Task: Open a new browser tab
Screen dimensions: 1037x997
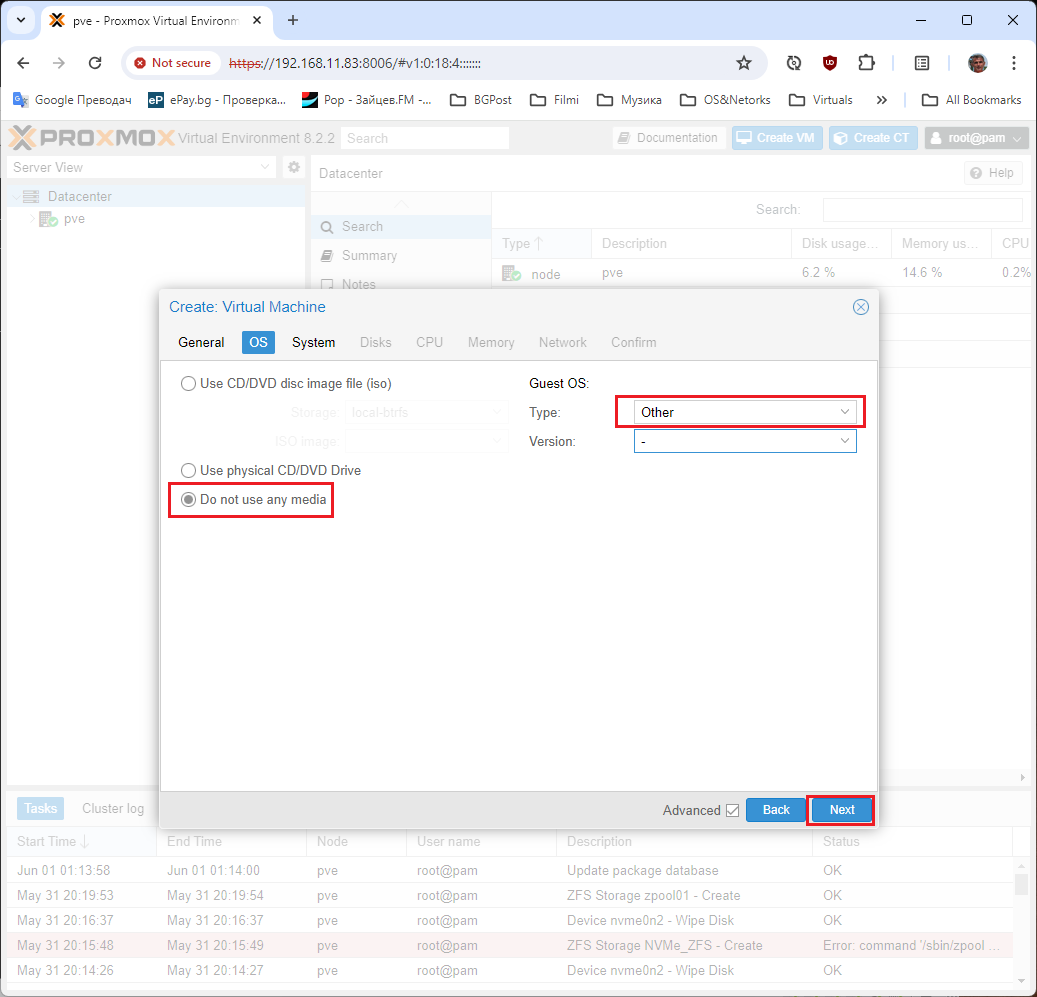Action: (292, 20)
